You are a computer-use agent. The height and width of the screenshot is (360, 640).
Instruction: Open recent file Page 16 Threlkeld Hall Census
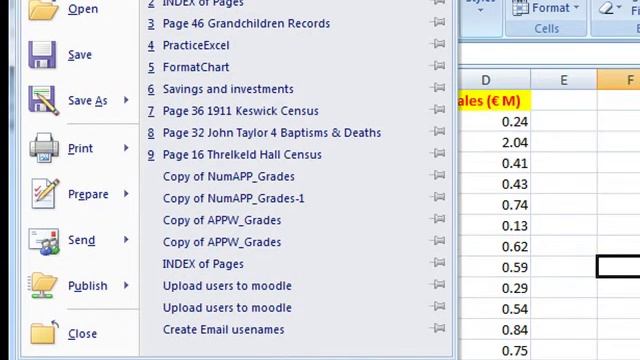[x=242, y=155]
